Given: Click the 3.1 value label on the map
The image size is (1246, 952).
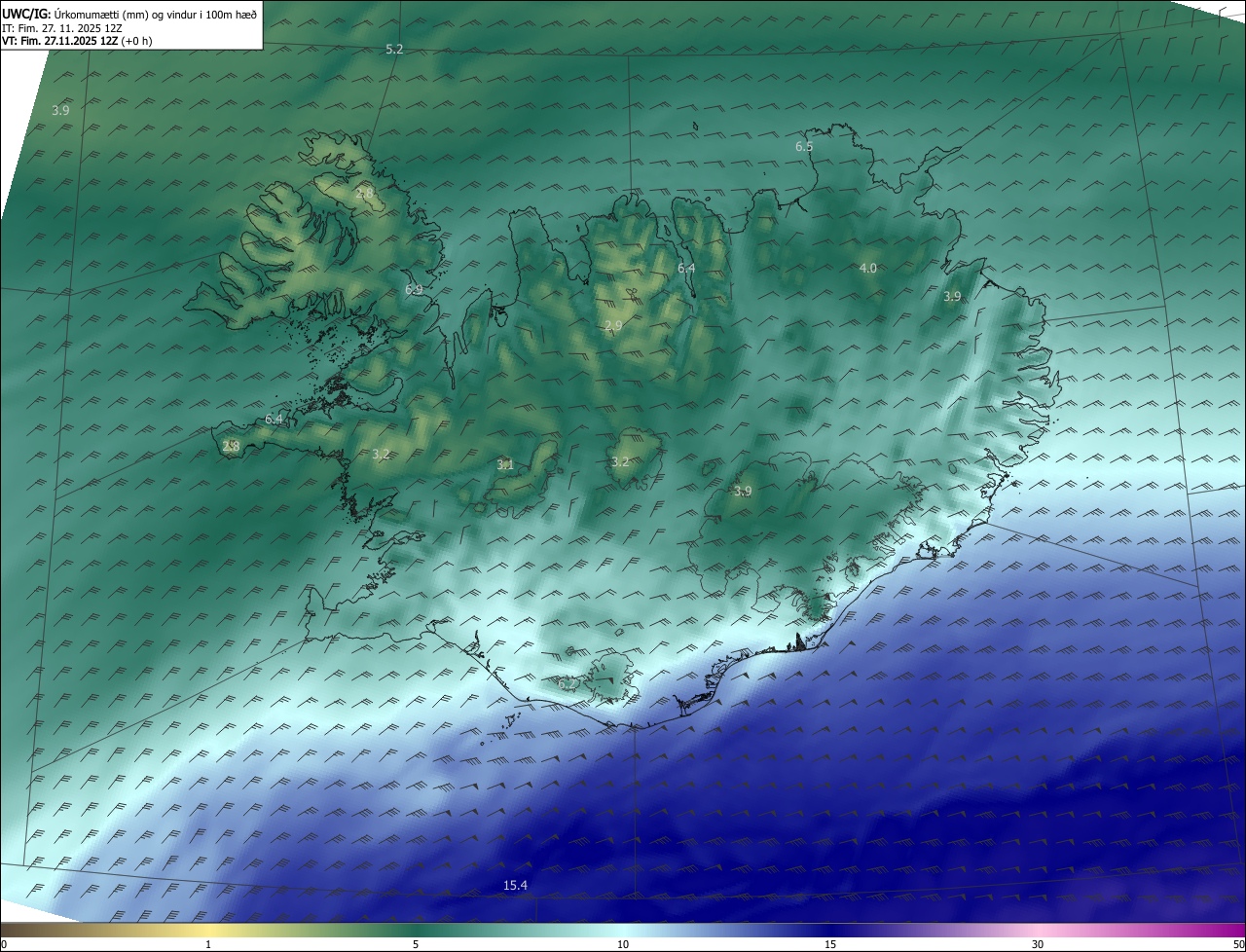Looking at the screenshot, I should [x=505, y=465].
